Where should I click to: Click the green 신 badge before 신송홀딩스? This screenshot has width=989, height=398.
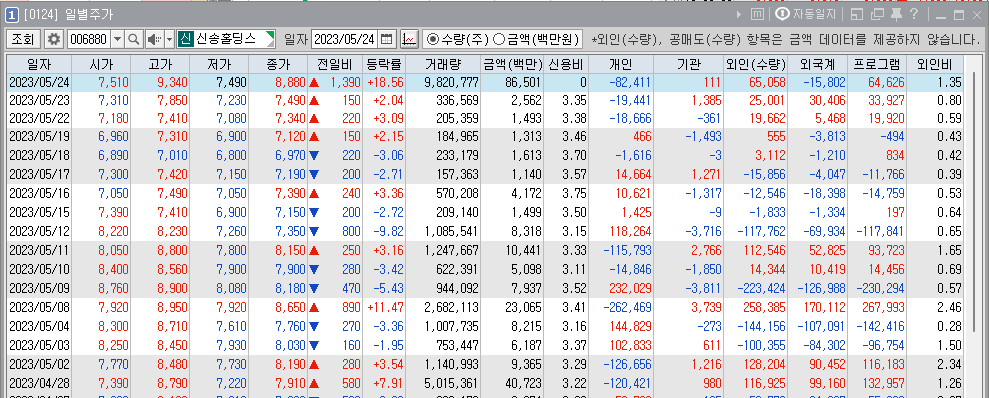coord(185,39)
